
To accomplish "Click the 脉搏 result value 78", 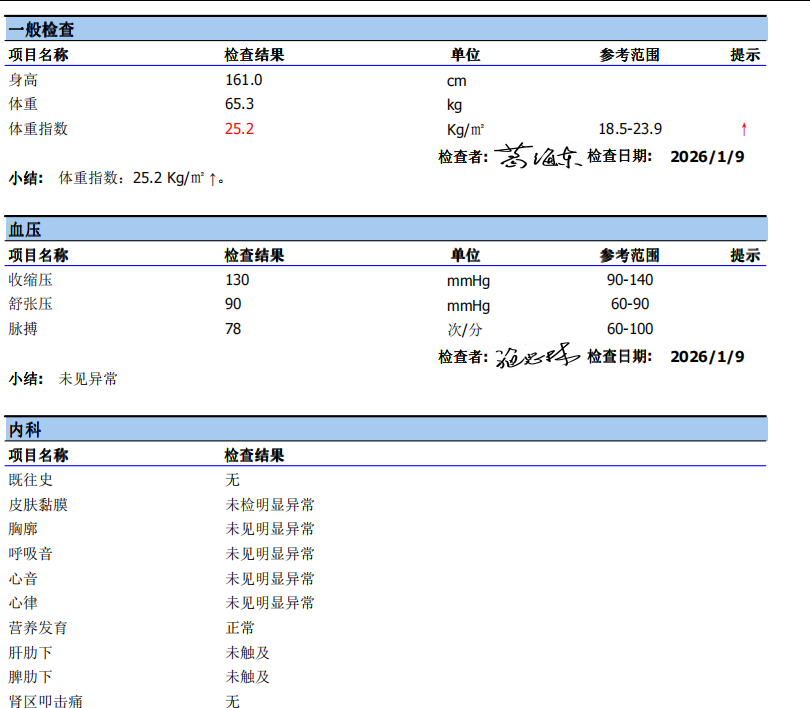I will coord(233,329).
